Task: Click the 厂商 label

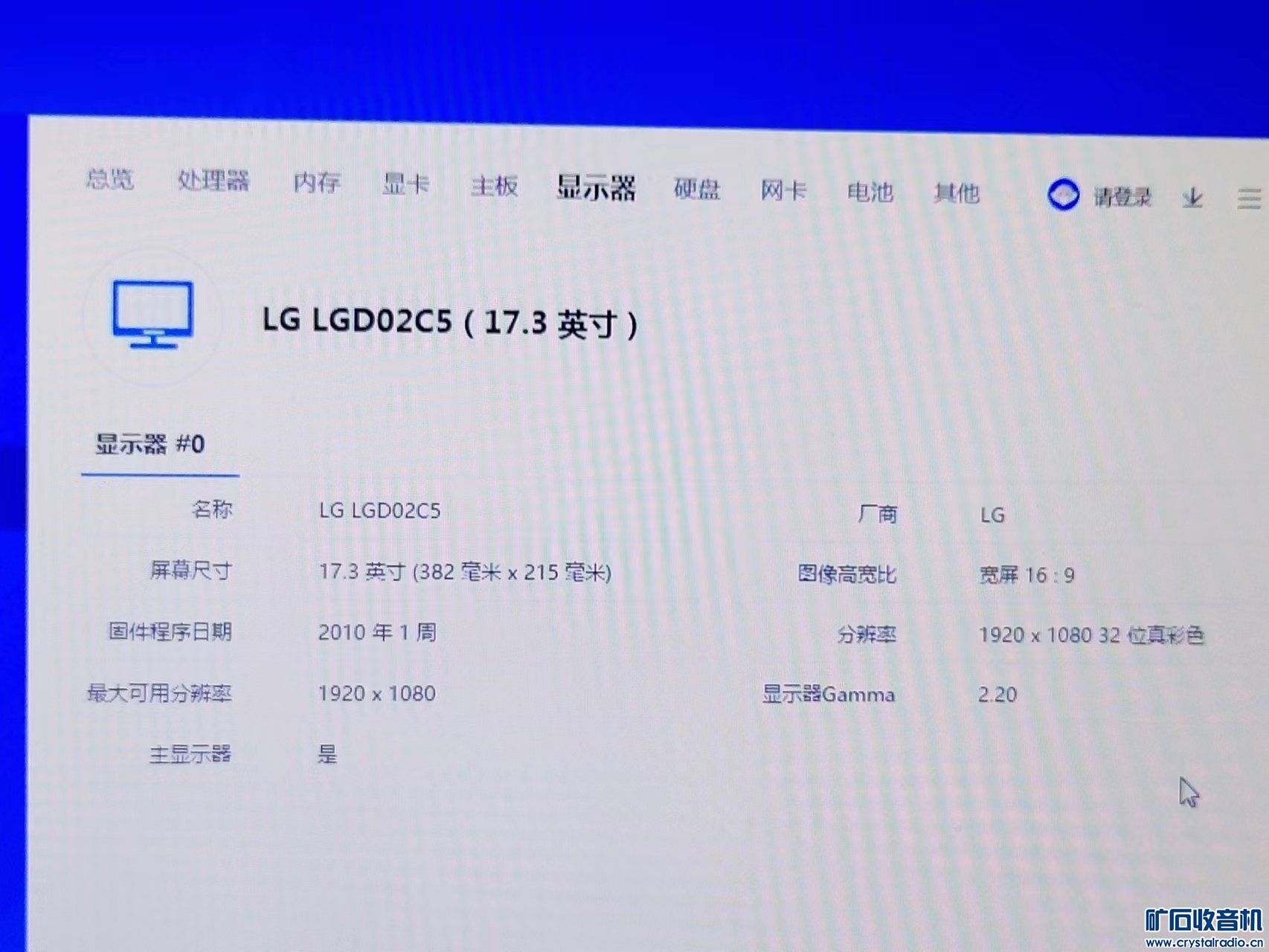Action: (878, 514)
